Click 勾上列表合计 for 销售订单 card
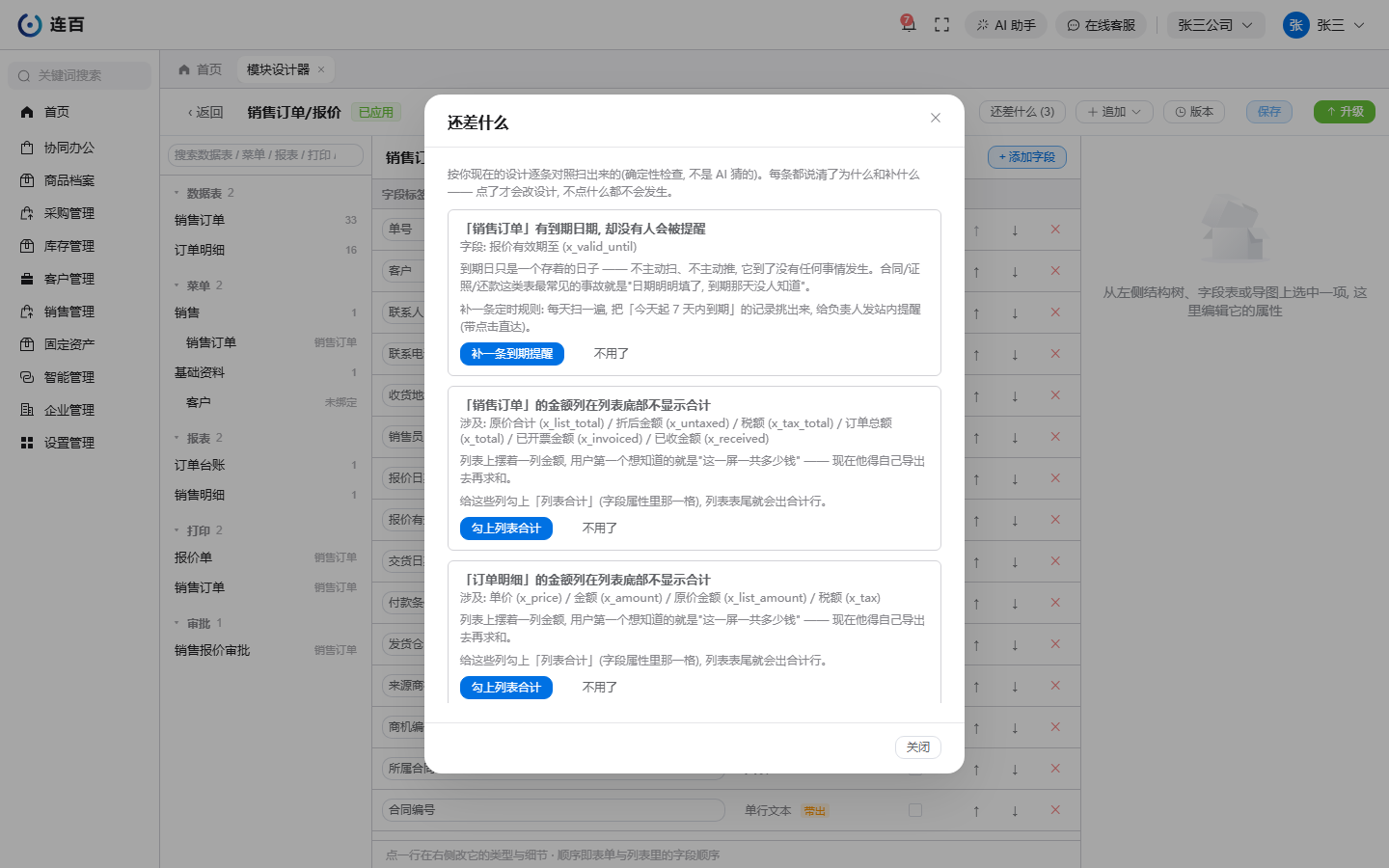 coord(506,529)
